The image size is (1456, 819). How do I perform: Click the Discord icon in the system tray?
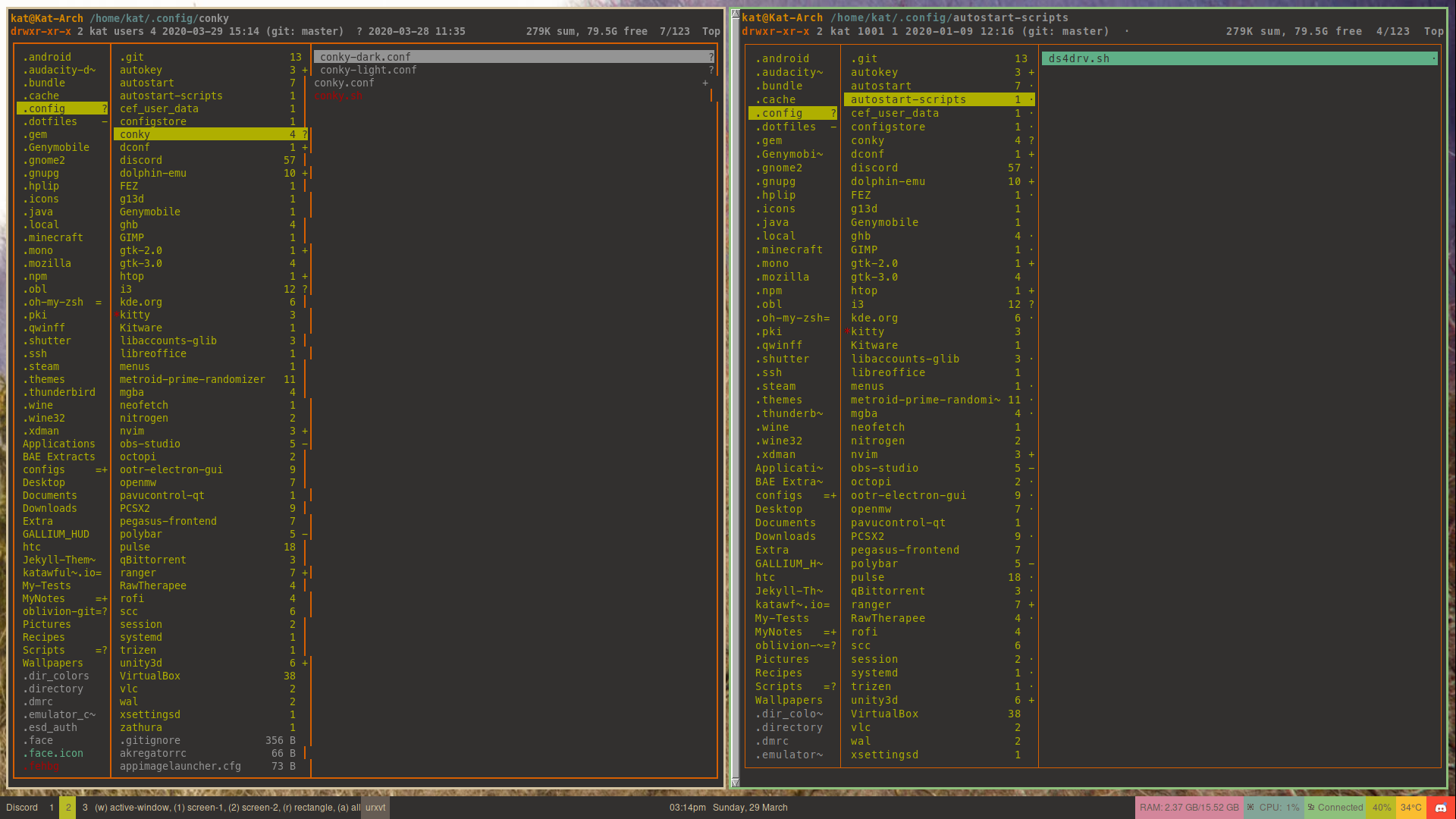(1440, 808)
